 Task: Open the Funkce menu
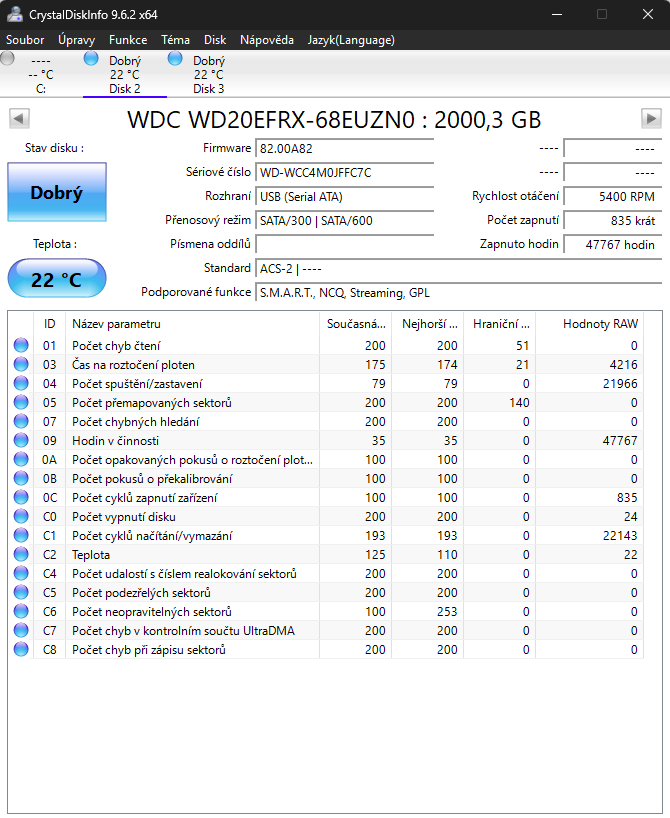(128, 40)
